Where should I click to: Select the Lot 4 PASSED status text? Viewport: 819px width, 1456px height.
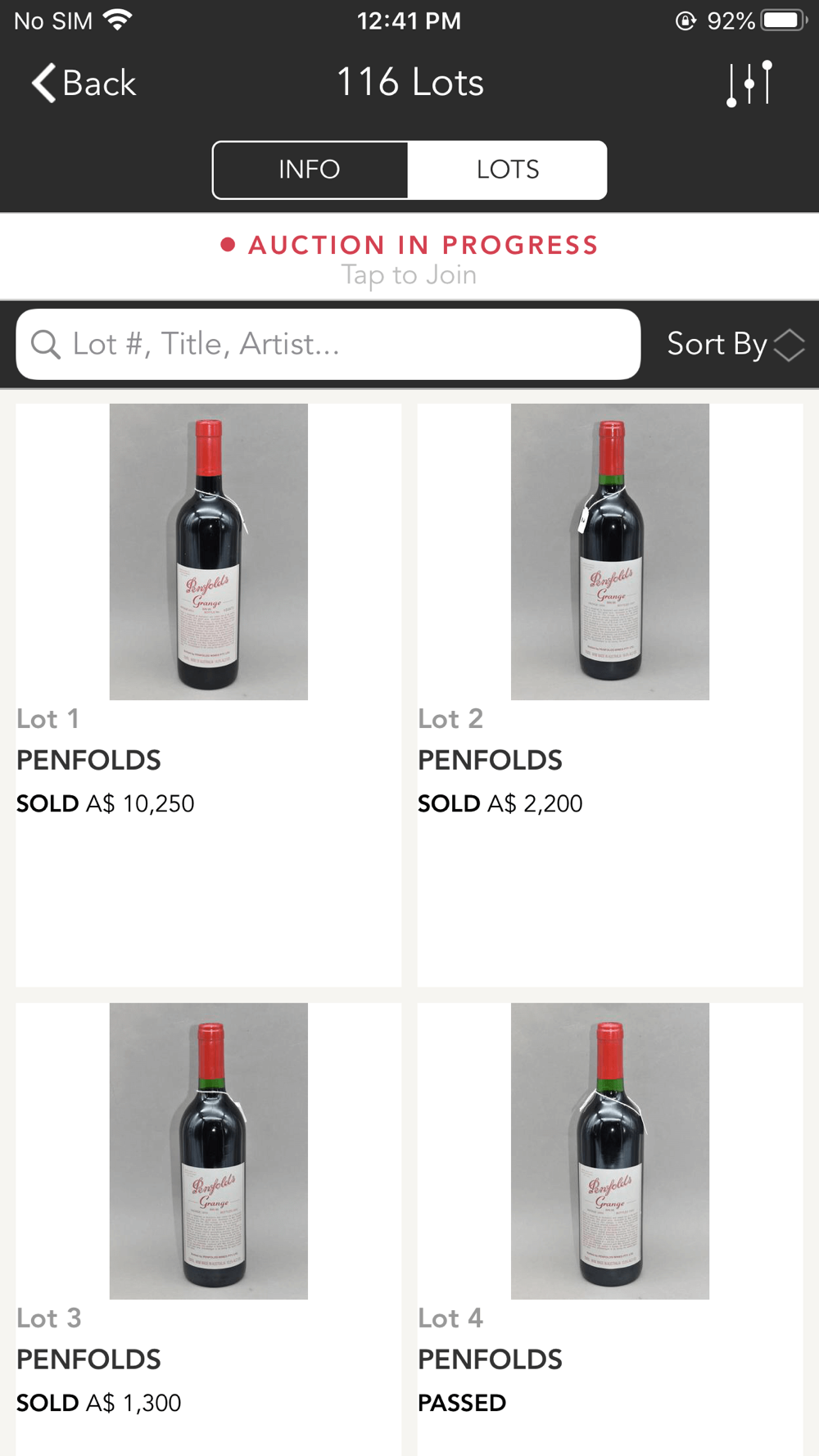point(462,1403)
